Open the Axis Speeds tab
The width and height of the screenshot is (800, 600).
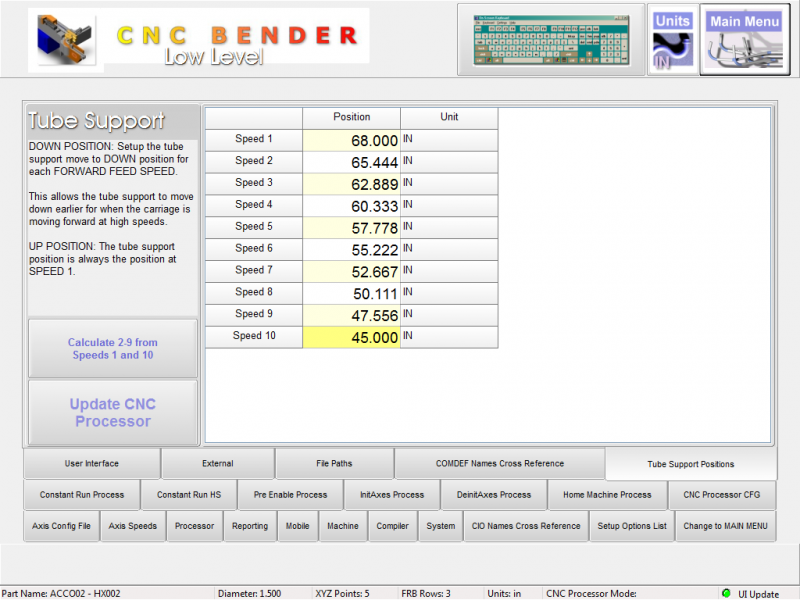coord(132,525)
